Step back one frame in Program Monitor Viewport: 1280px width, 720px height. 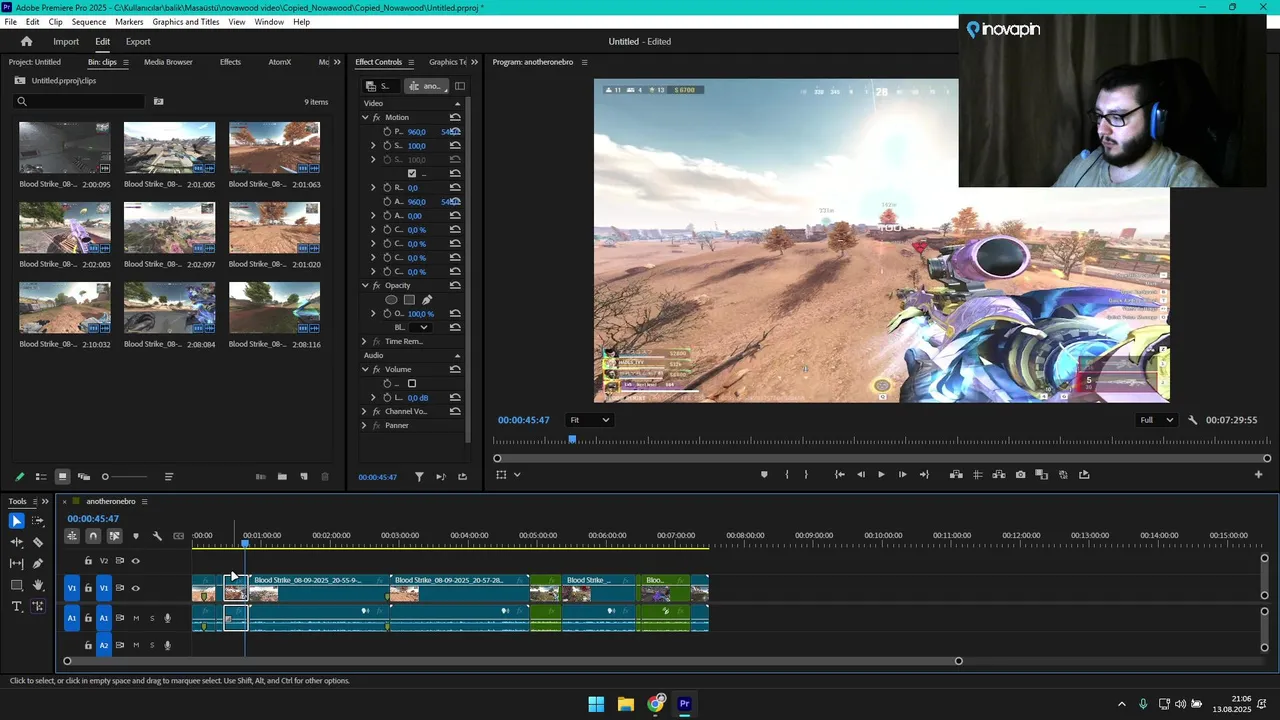click(x=860, y=475)
